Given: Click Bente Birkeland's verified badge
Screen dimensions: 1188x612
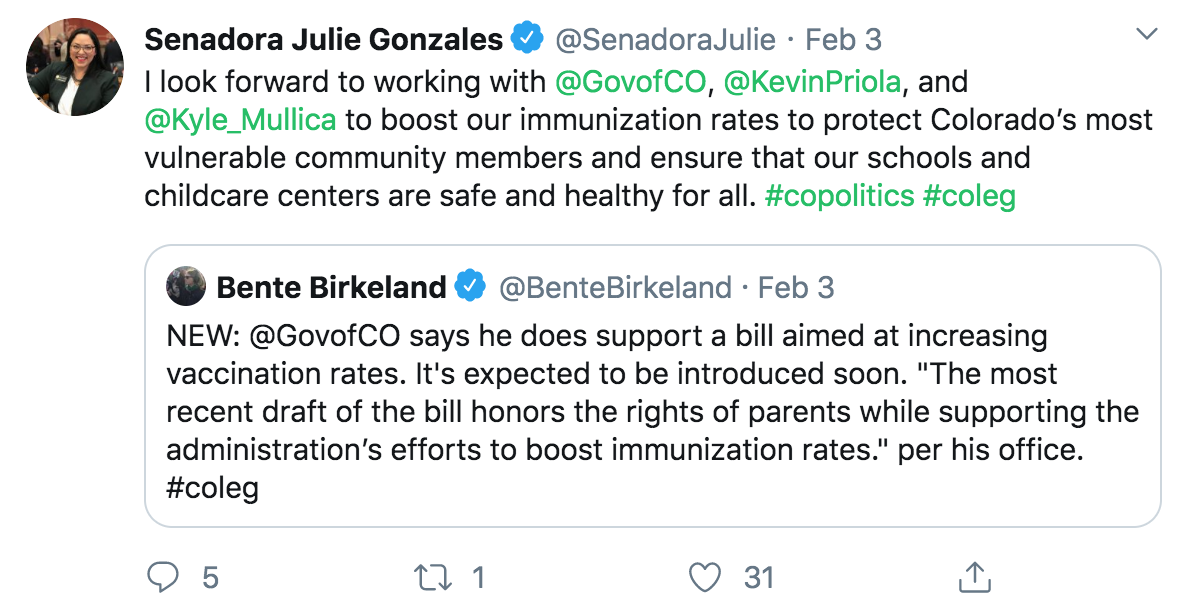Looking at the screenshot, I should (470, 288).
